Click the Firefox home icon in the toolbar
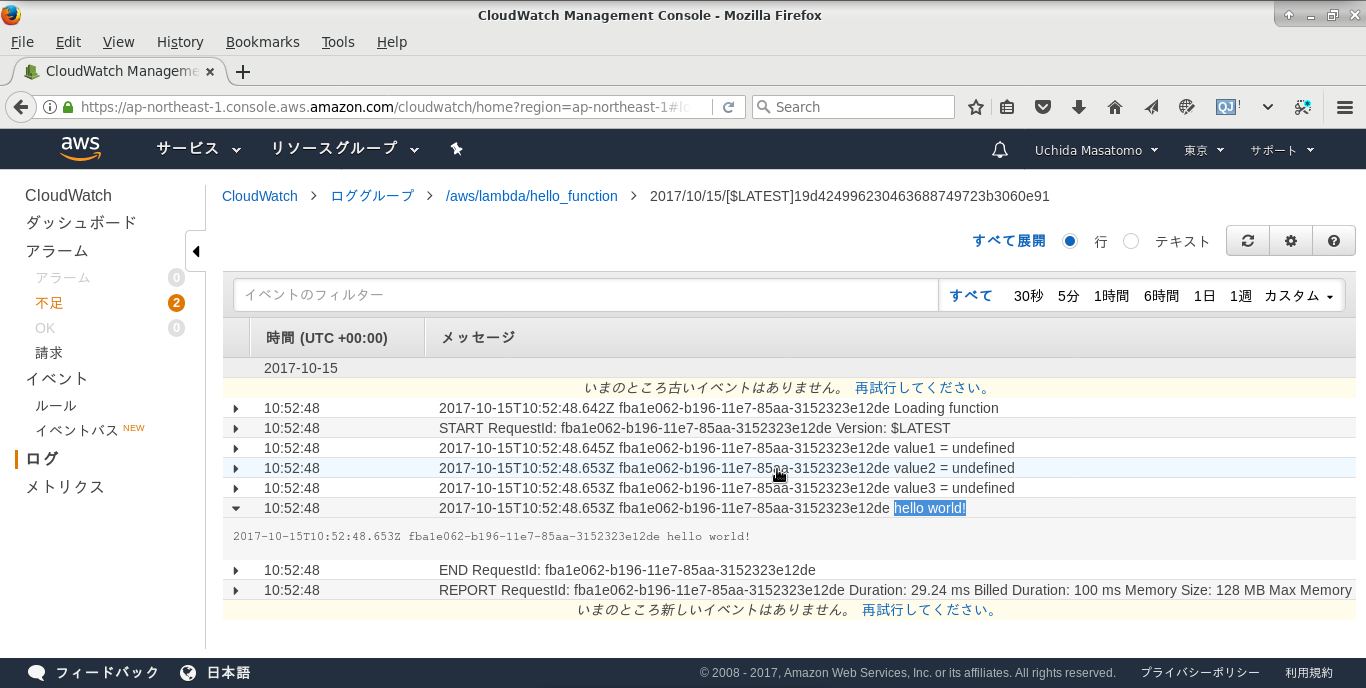Viewport: 1366px width, 688px height. [x=1114, y=106]
